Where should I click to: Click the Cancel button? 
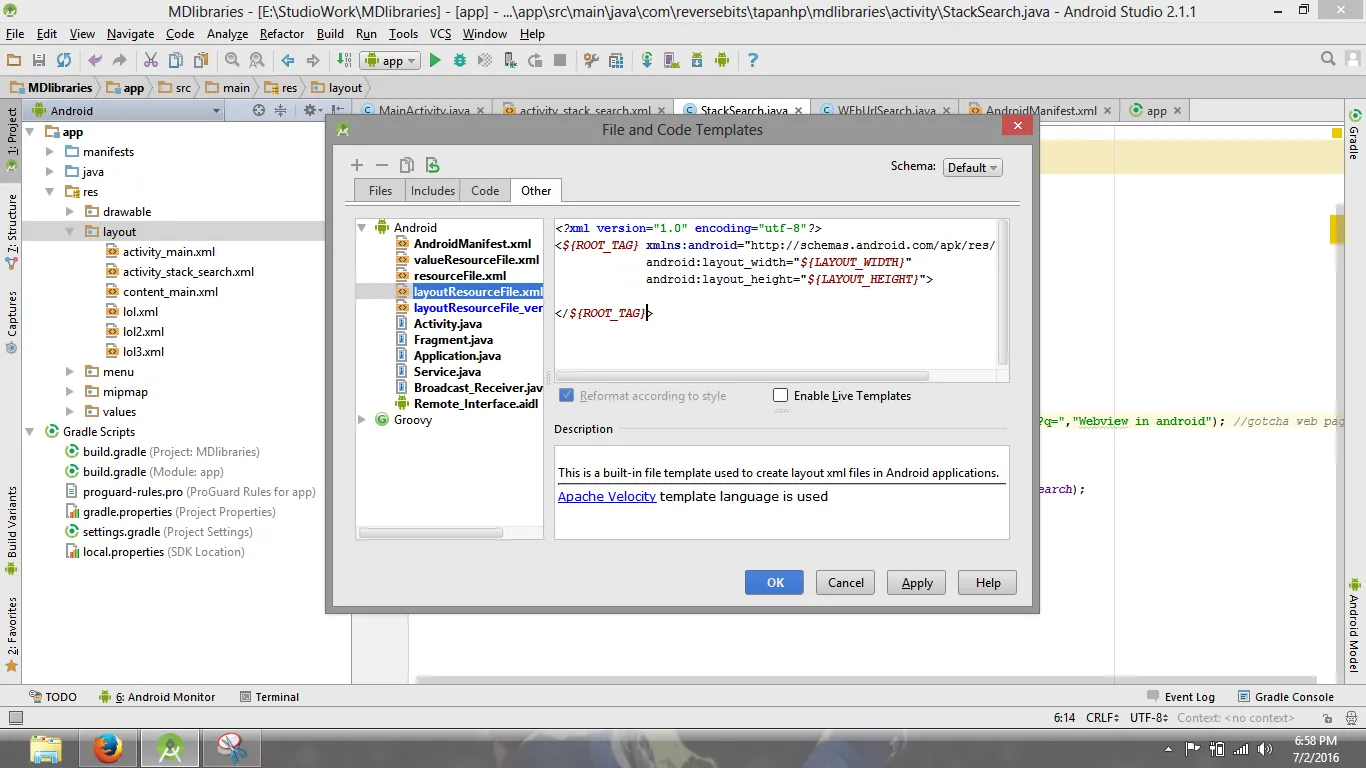845,583
